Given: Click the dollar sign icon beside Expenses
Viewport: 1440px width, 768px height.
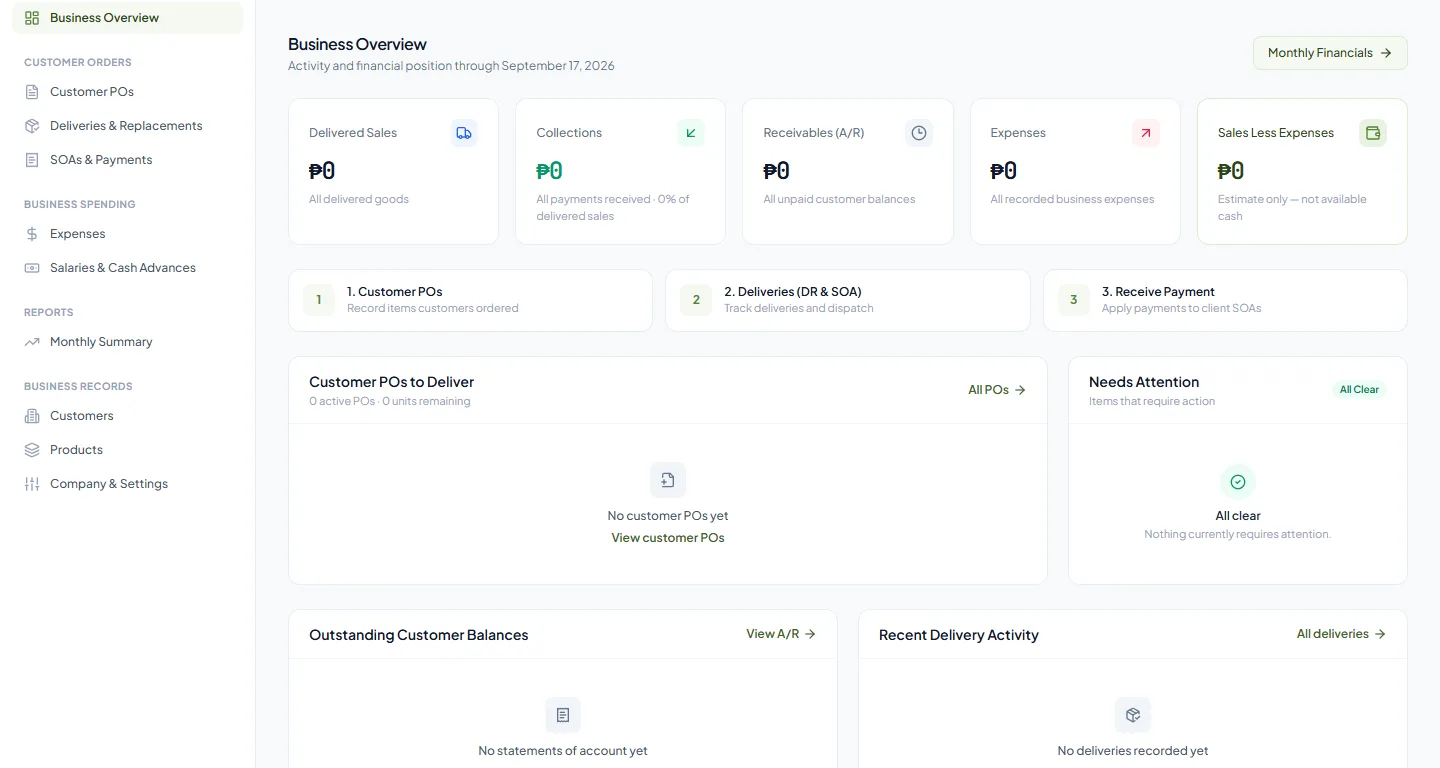Looking at the screenshot, I should pyautogui.click(x=32, y=234).
